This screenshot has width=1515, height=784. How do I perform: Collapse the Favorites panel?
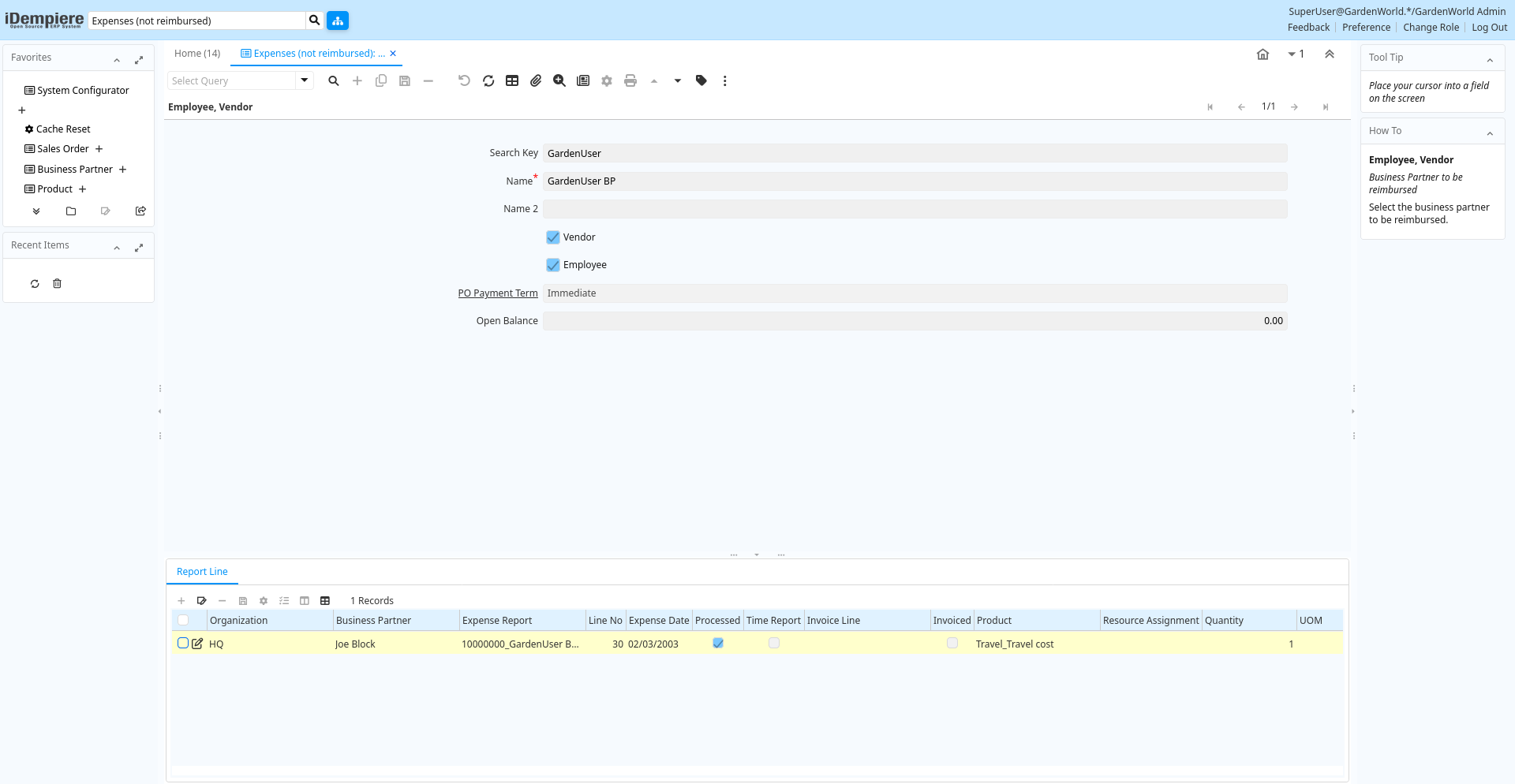point(117,59)
